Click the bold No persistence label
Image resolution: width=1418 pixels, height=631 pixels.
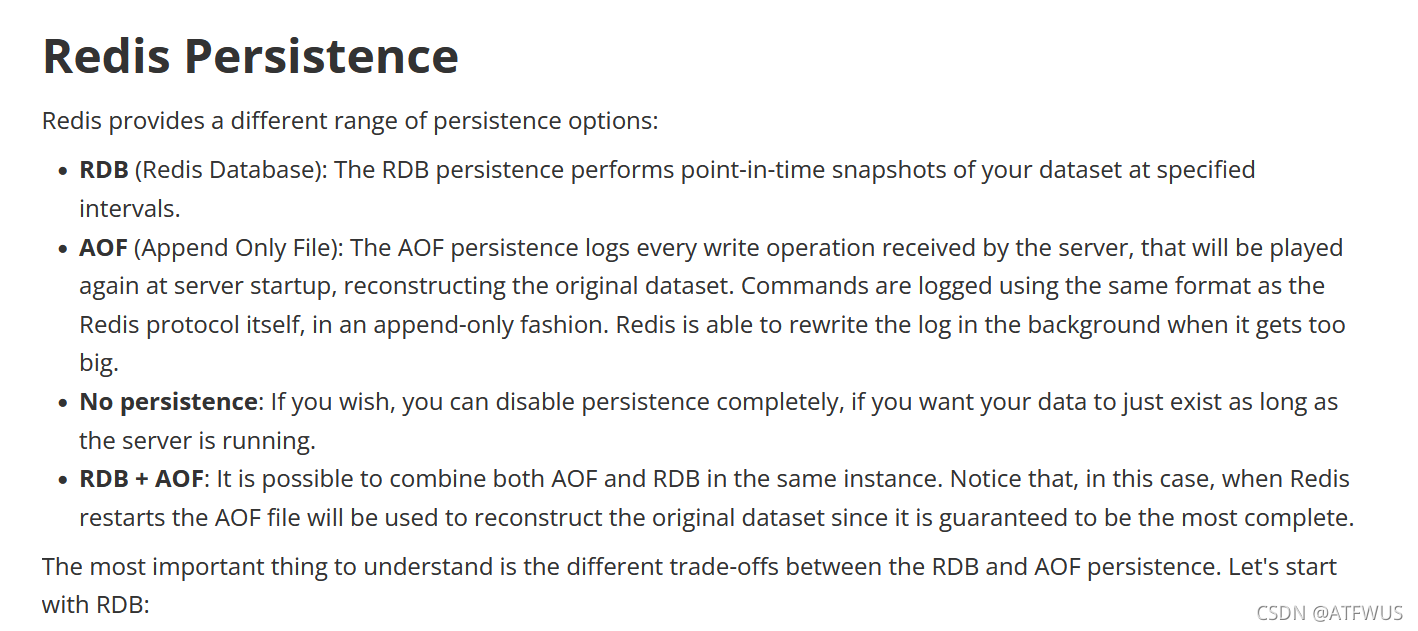click(x=169, y=402)
